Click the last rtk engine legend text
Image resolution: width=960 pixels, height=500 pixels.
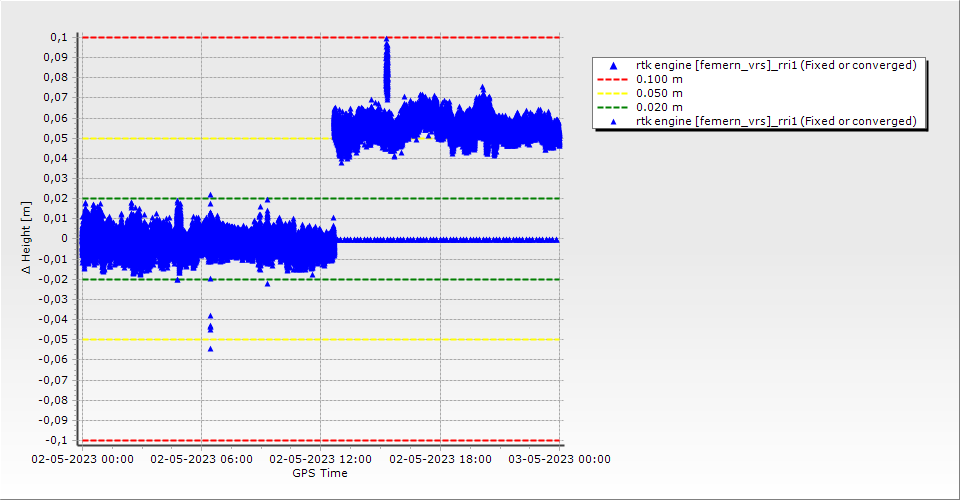pyautogui.click(x=776, y=121)
